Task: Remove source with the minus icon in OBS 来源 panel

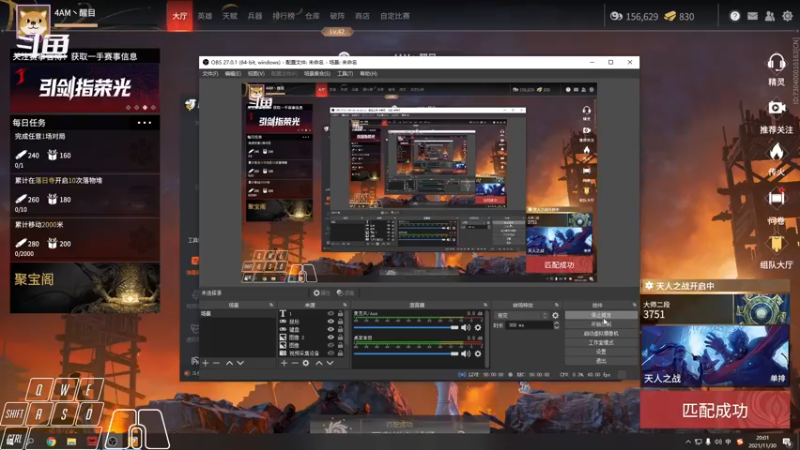Action: point(294,363)
